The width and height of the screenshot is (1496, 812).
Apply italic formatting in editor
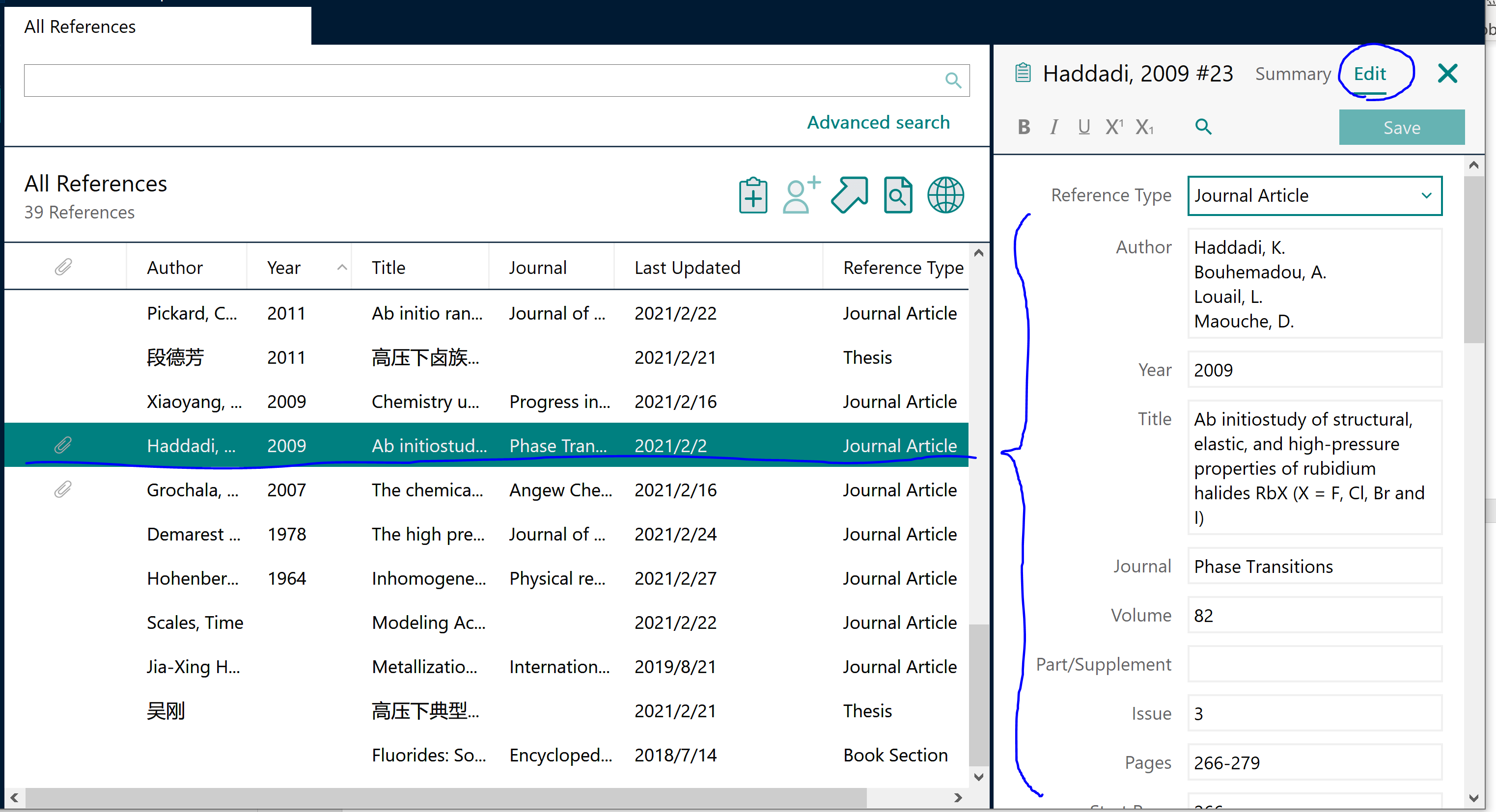[x=1054, y=127]
